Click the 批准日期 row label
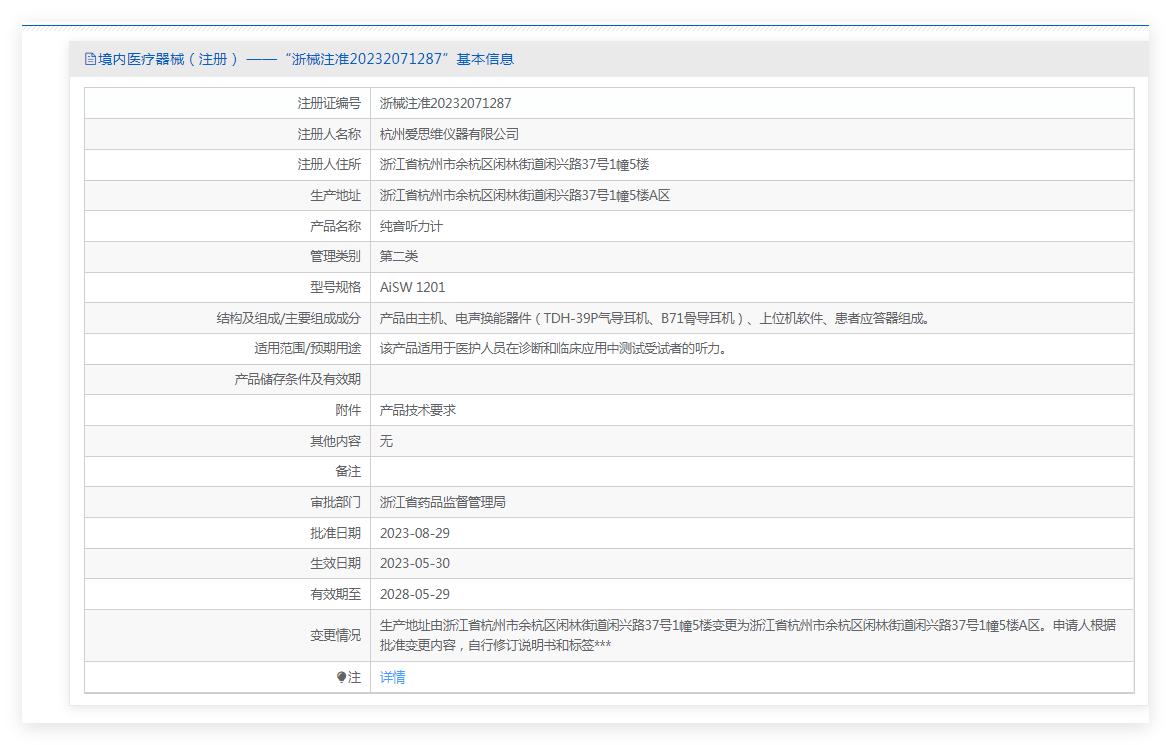This screenshot has width=1171, height=745. pos(335,533)
